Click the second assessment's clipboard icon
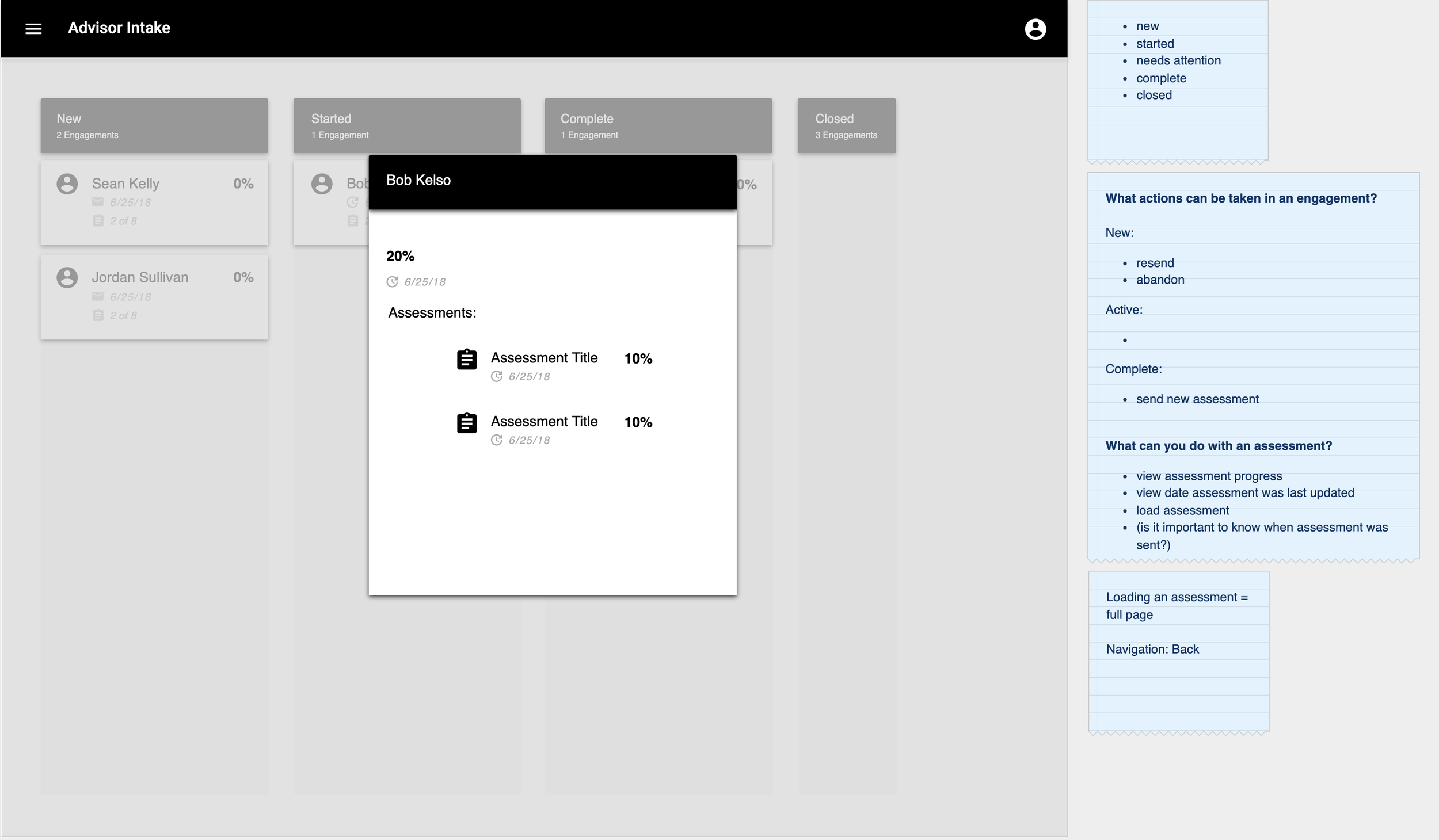Screen dimensions: 1439x840 (x=467, y=423)
